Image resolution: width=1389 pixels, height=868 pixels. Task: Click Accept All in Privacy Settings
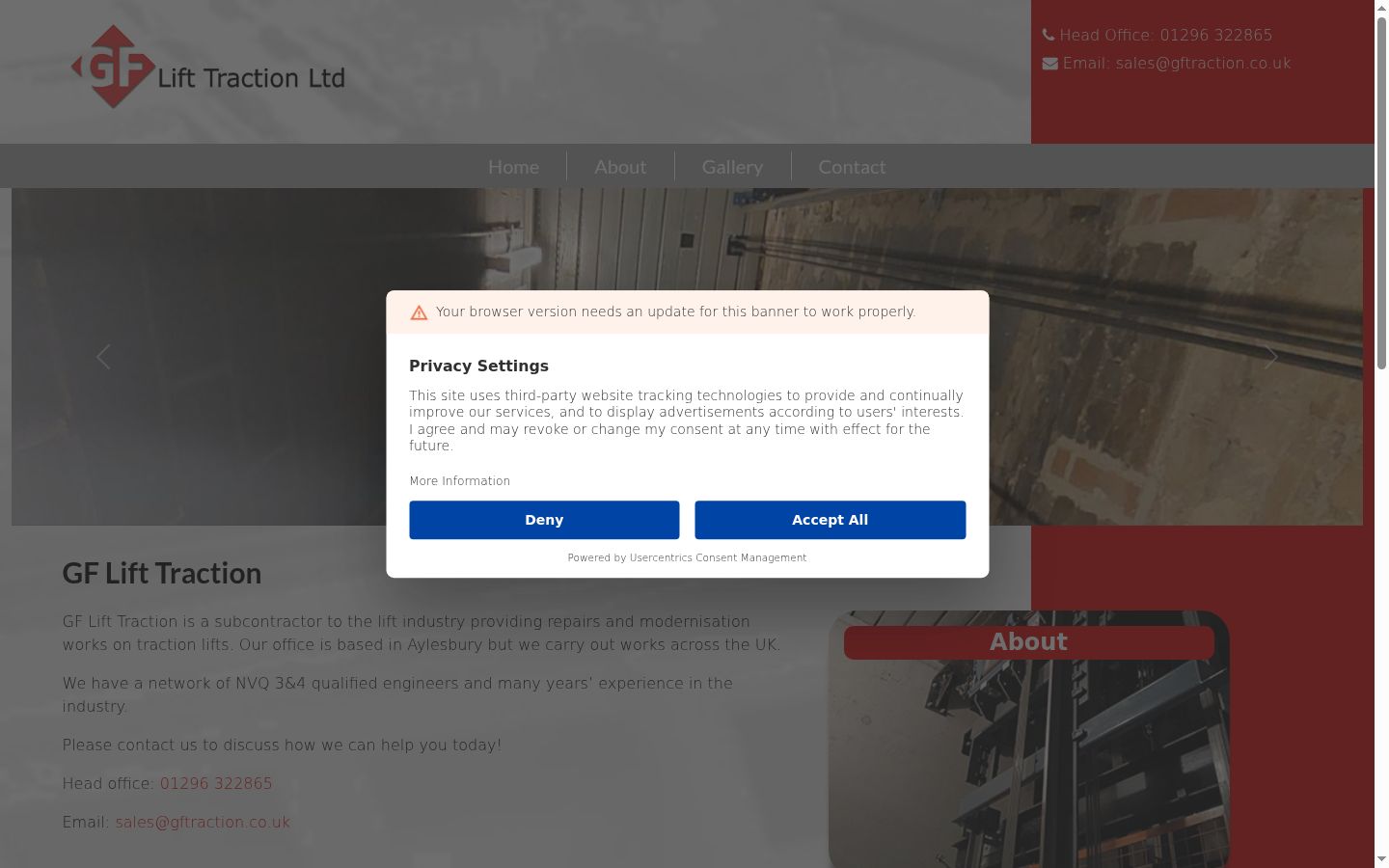(x=830, y=520)
